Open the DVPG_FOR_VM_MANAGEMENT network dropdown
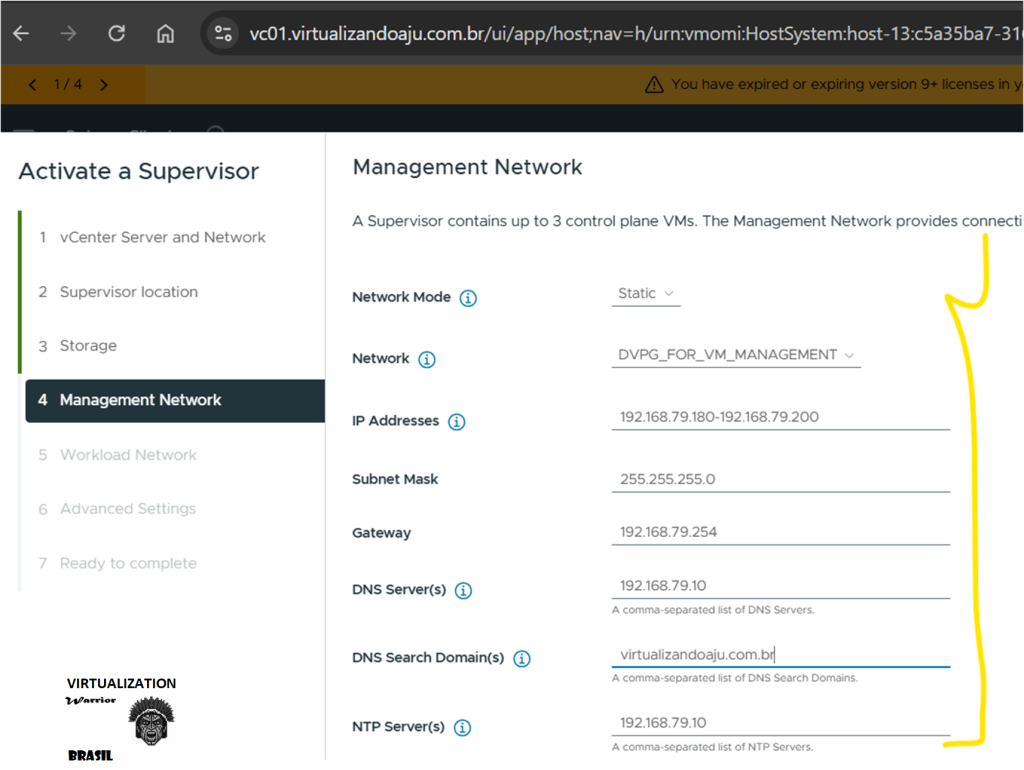 [736, 355]
